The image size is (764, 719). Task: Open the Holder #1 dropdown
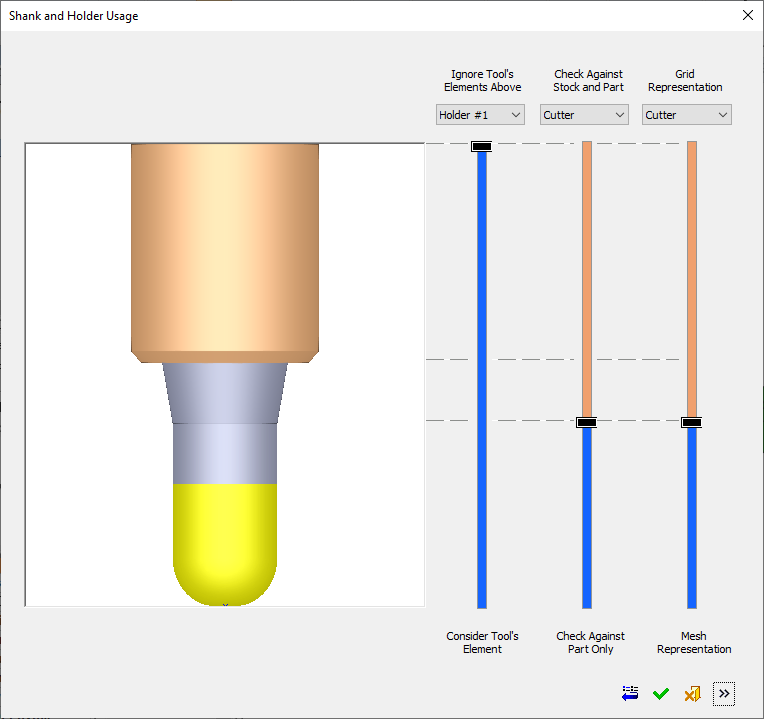[x=480, y=115]
